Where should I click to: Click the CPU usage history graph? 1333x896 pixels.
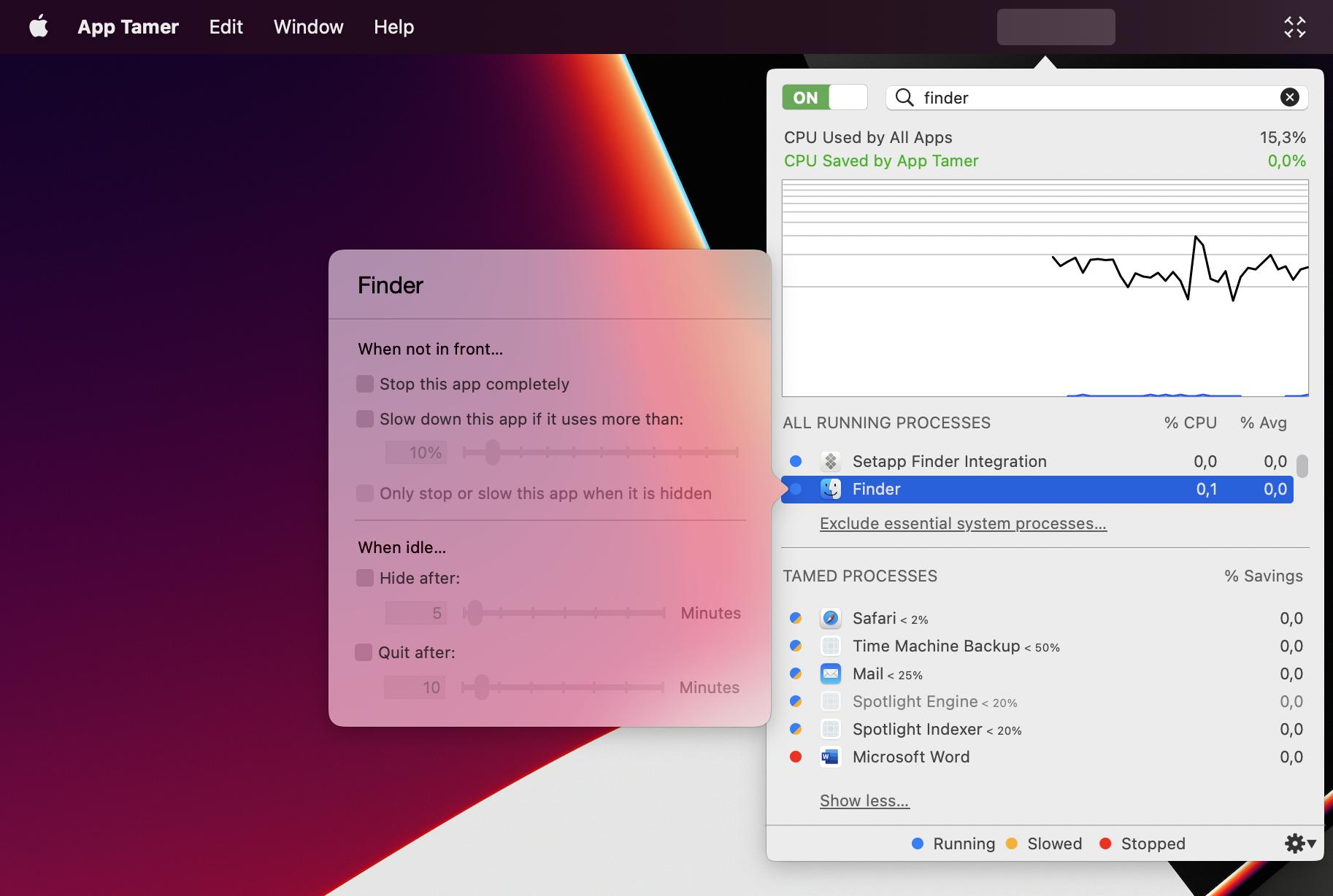[x=1045, y=288]
